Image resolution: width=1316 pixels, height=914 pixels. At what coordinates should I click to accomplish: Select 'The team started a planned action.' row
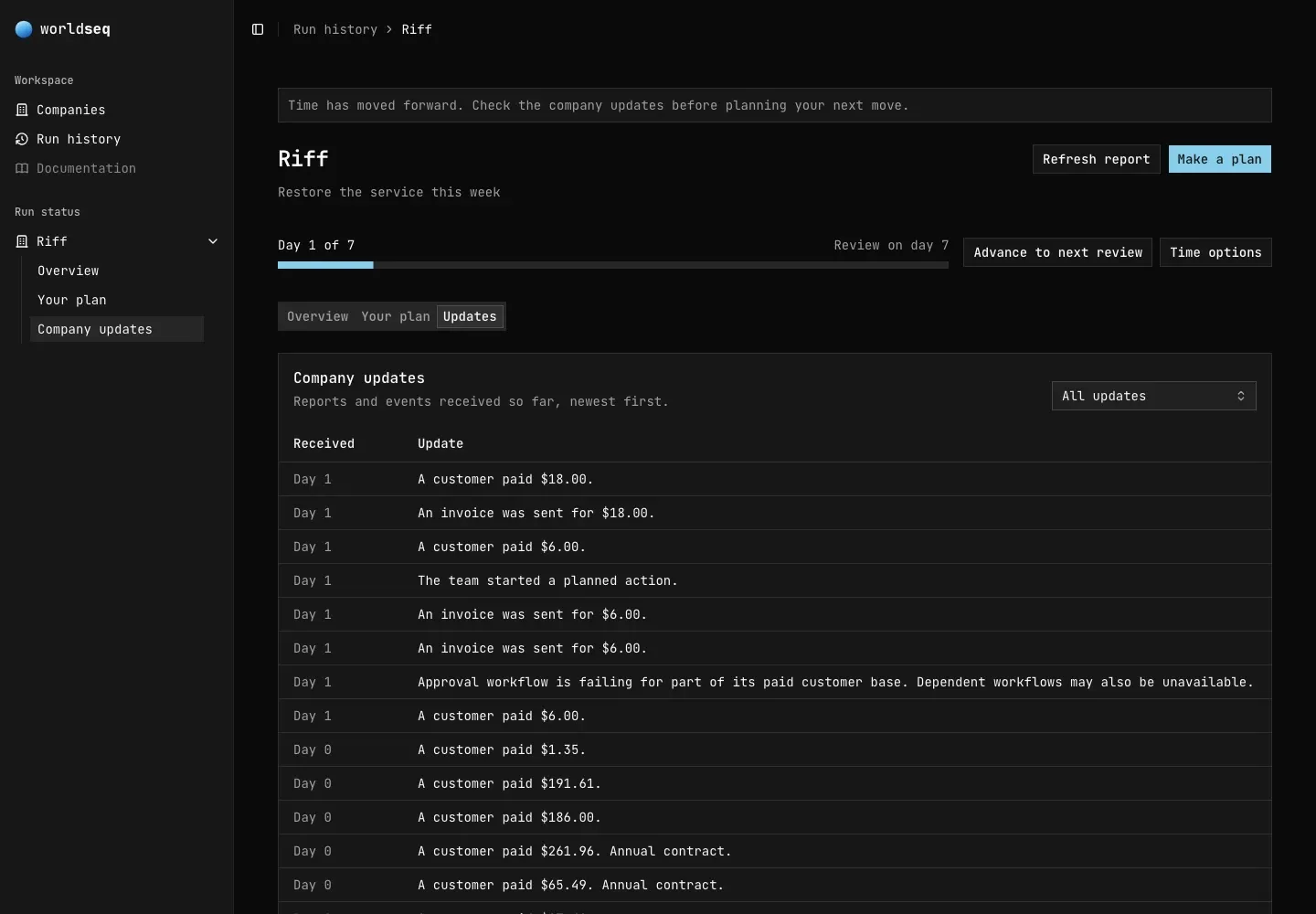tap(775, 580)
